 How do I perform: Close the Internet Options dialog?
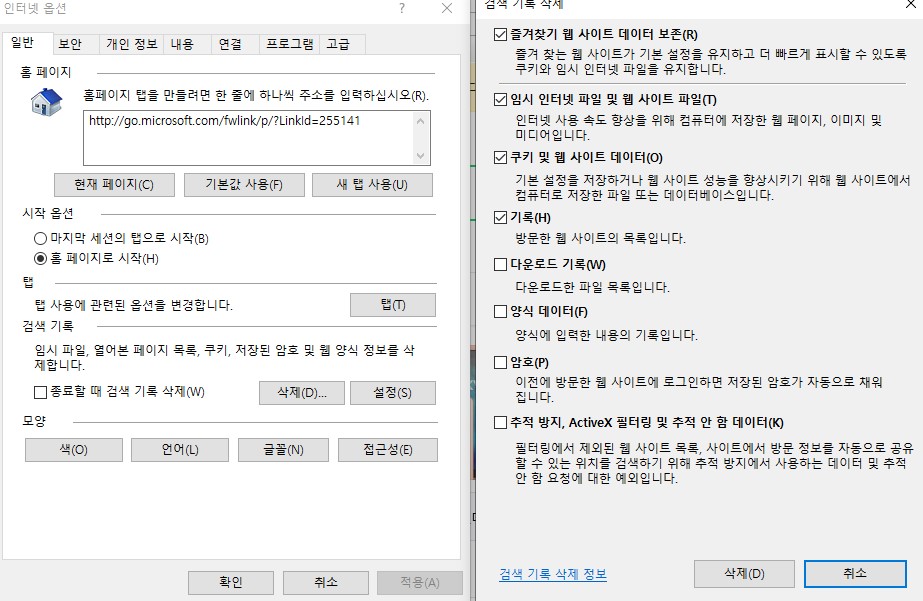(447, 8)
